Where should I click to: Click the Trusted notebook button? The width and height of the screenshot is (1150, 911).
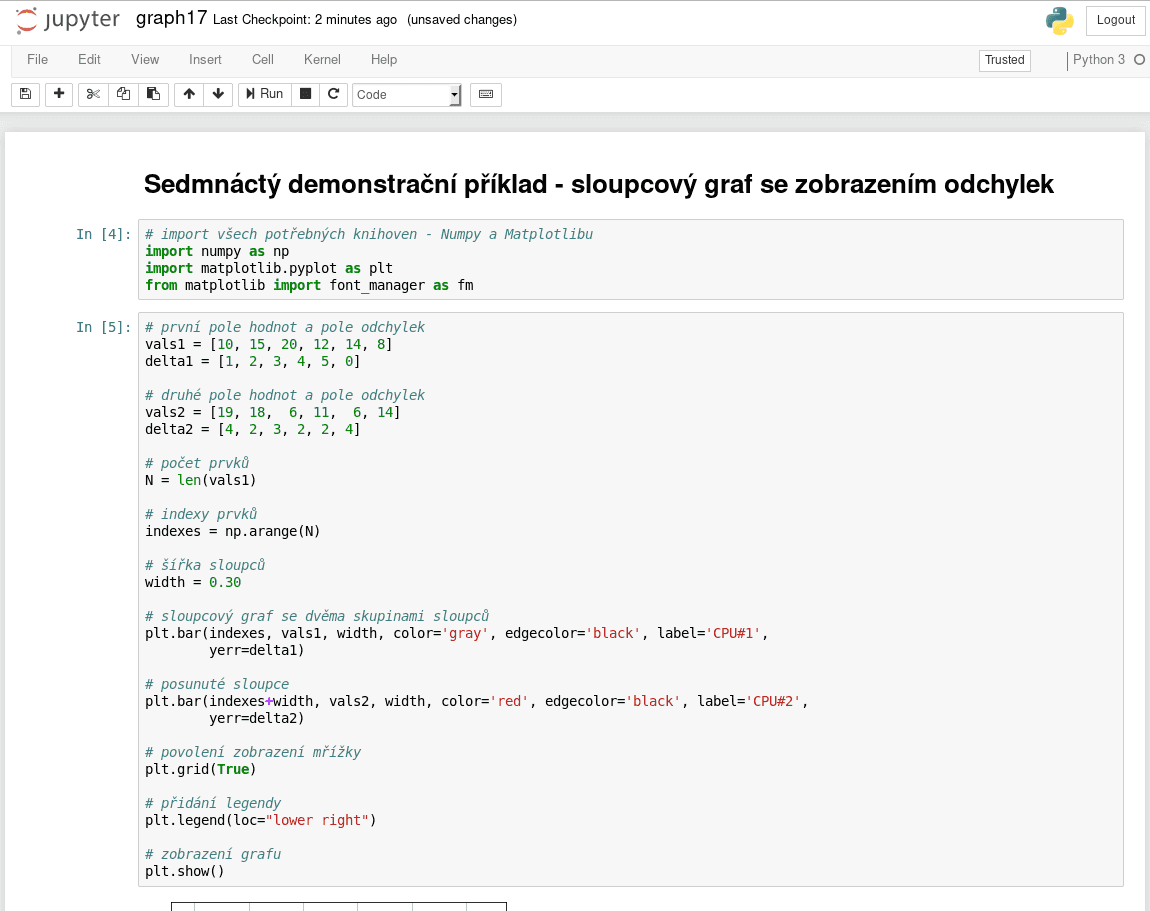click(x=1005, y=60)
